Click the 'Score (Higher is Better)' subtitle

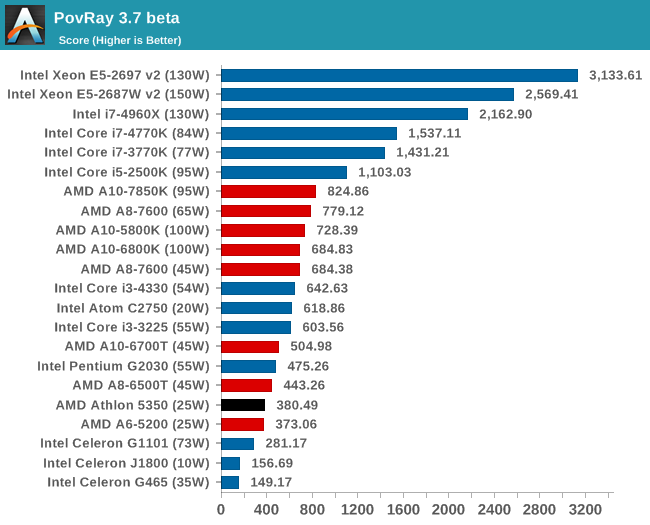point(120,40)
